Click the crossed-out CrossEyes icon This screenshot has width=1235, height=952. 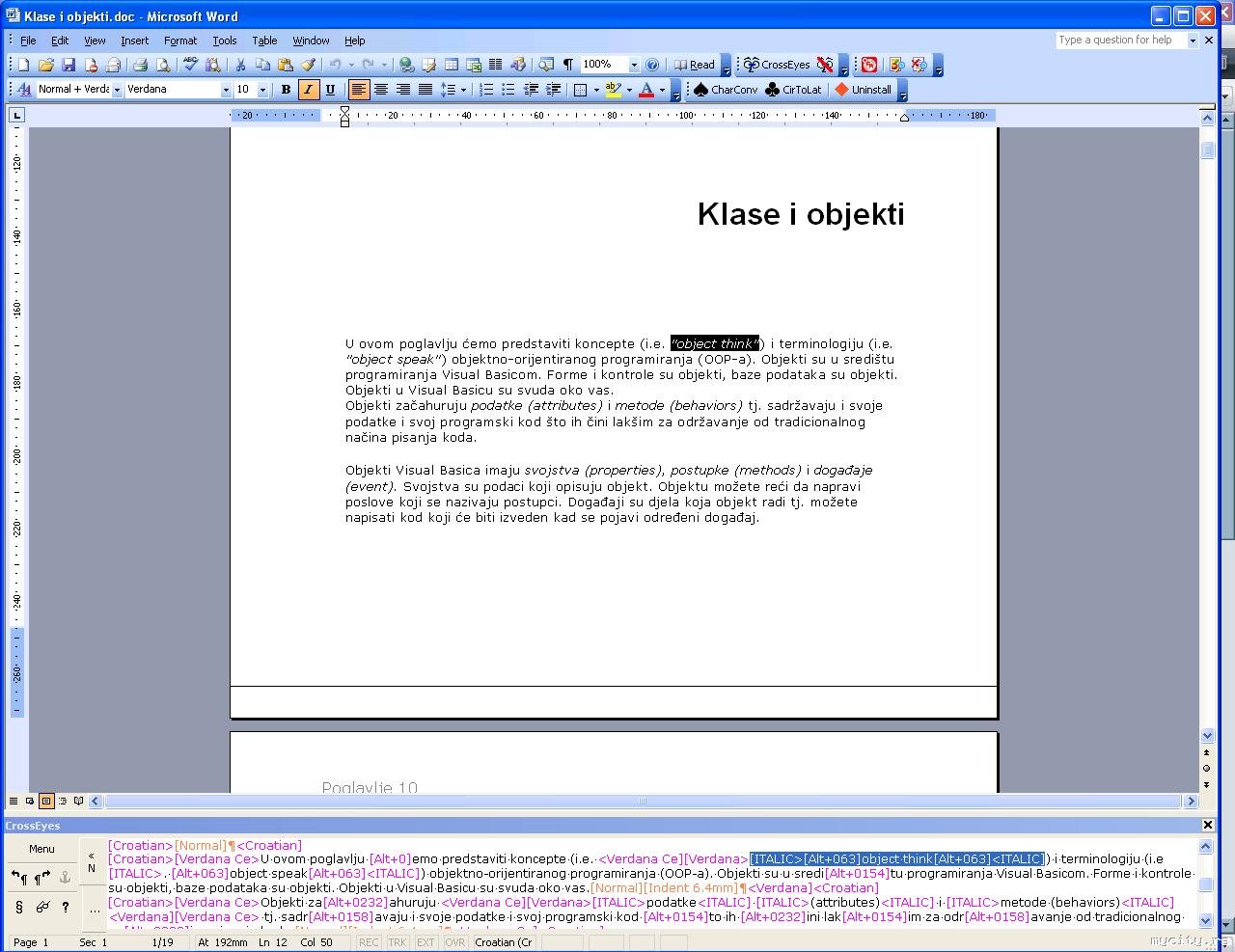(824, 65)
